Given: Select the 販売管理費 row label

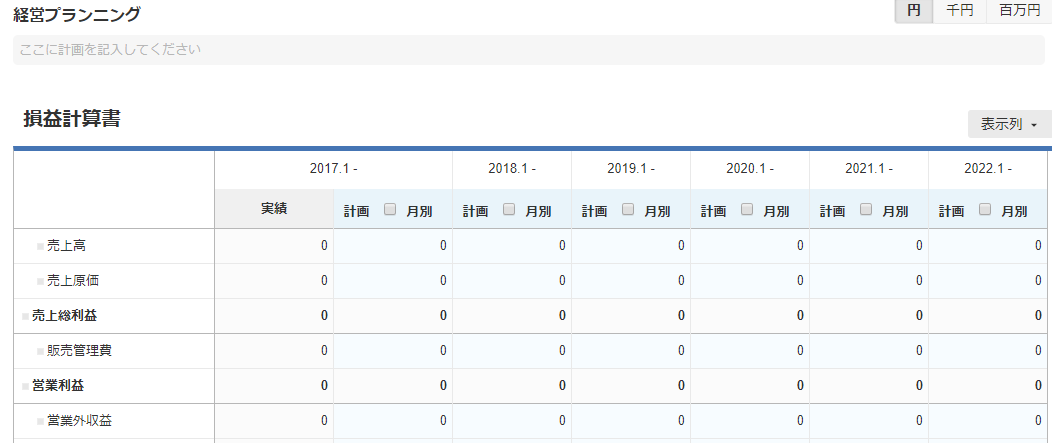Looking at the screenshot, I should (79, 350).
